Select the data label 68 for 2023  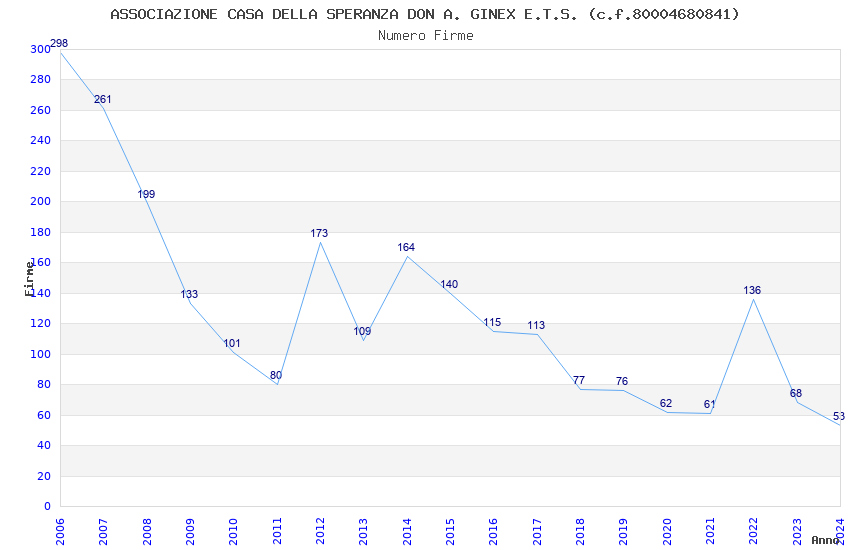pos(796,393)
